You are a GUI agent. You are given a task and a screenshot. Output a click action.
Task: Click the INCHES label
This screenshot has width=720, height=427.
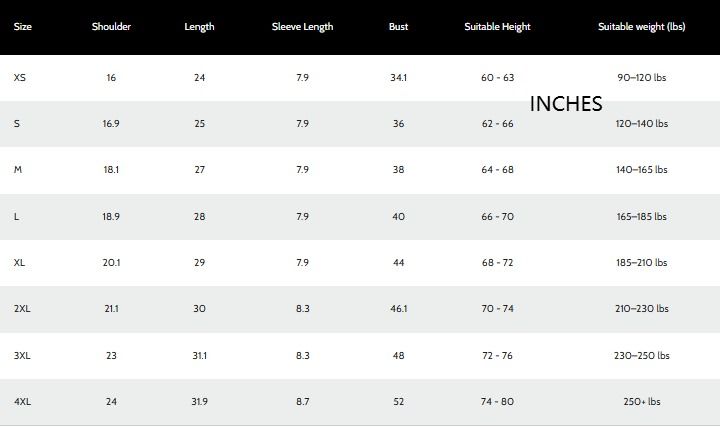(566, 104)
